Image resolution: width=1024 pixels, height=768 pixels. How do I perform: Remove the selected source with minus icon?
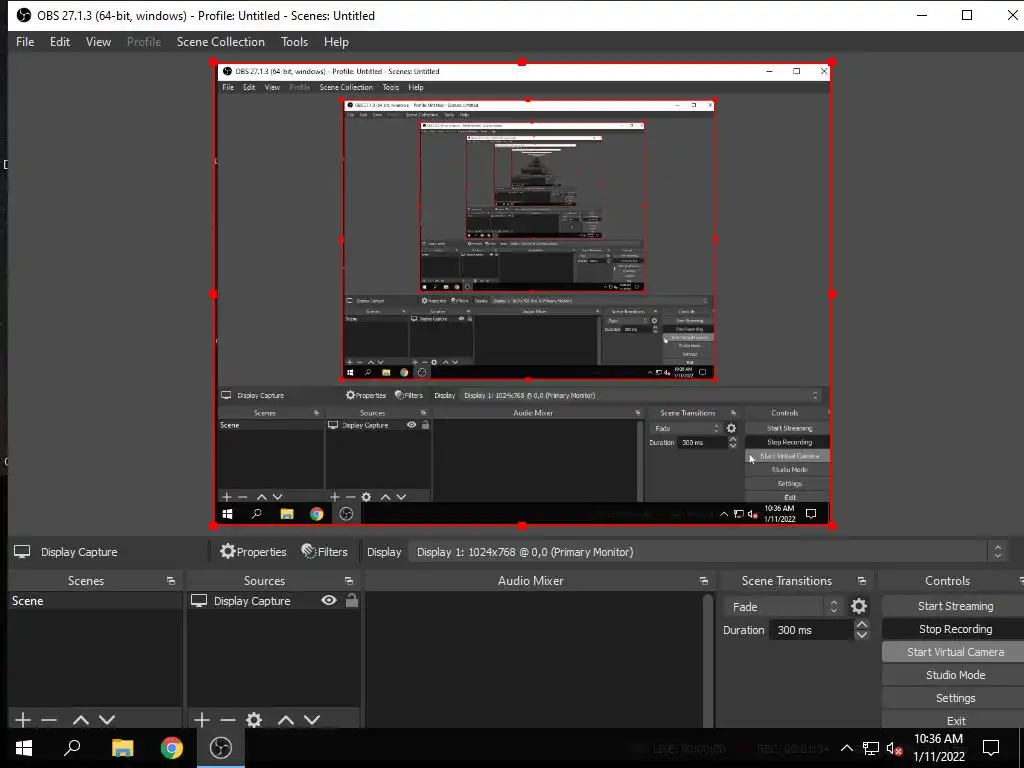click(x=228, y=720)
